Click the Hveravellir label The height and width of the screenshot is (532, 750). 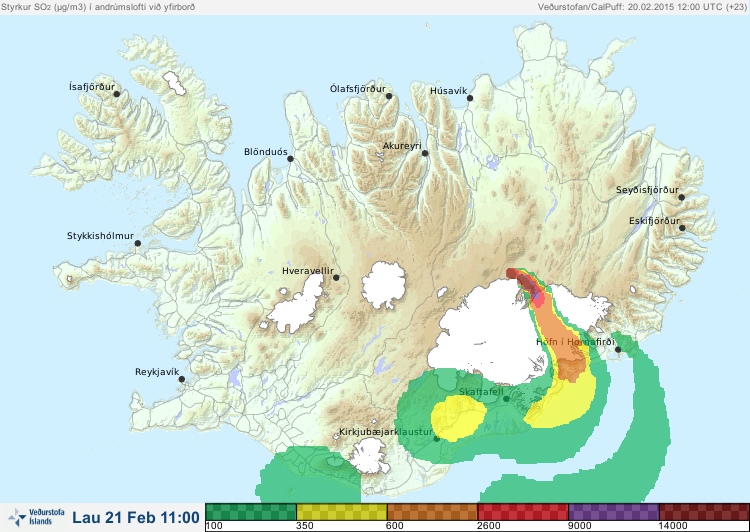pos(308,271)
